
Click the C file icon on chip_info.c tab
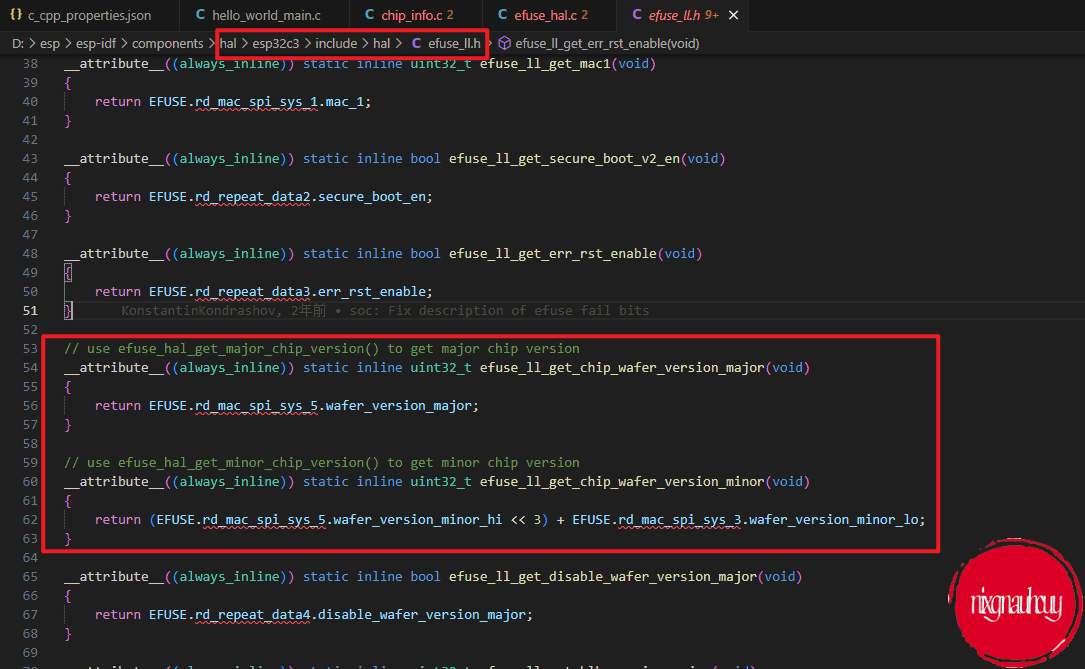(368, 16)
